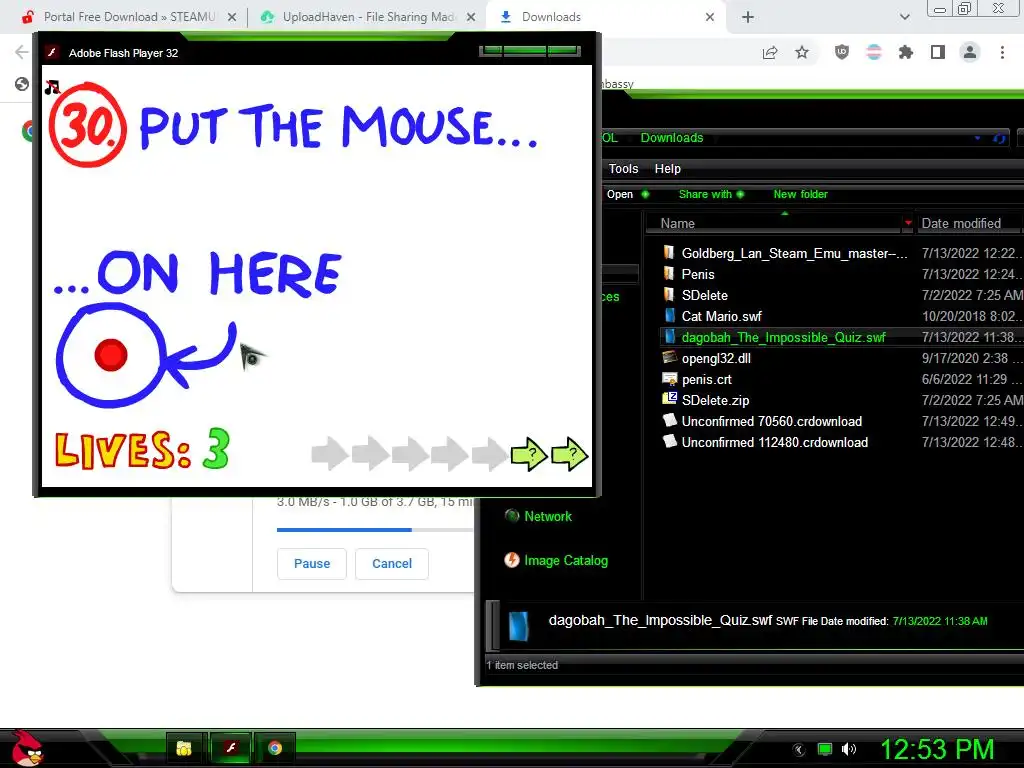Click the opengl32.dll file icon
The image size is (1024, 768).
coord(669,357)
